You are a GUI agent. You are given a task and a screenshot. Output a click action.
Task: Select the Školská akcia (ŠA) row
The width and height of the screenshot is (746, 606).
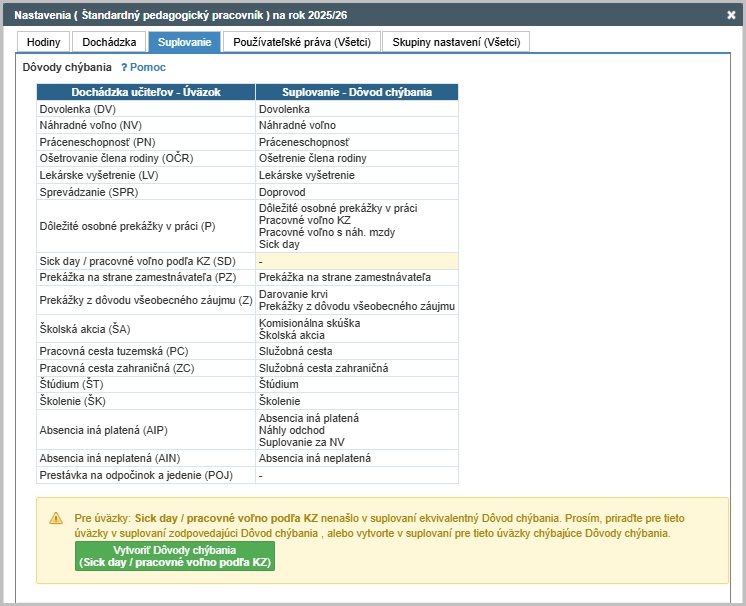click(145, 329)
